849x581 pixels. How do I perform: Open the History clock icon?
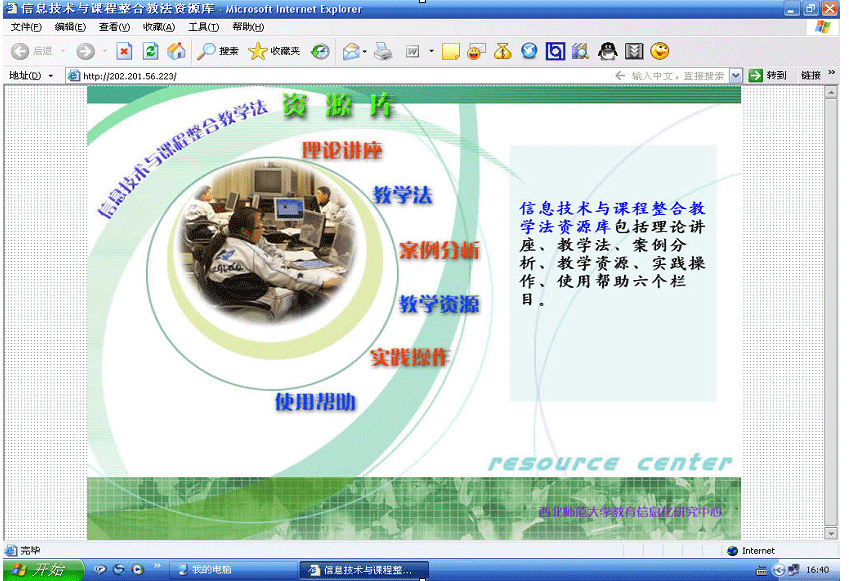click(320, 51)
